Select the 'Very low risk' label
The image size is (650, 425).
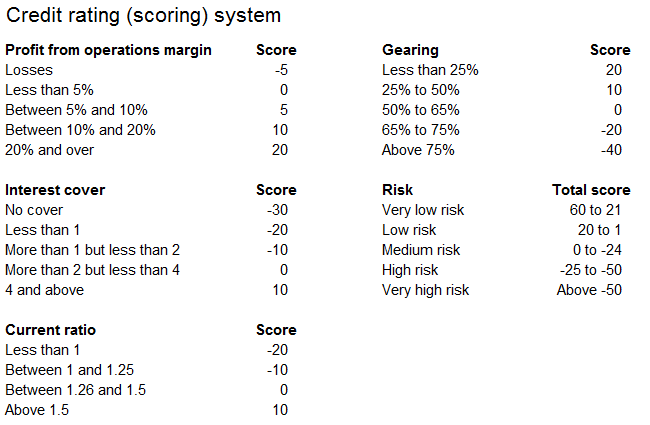[x=423, y=210]
